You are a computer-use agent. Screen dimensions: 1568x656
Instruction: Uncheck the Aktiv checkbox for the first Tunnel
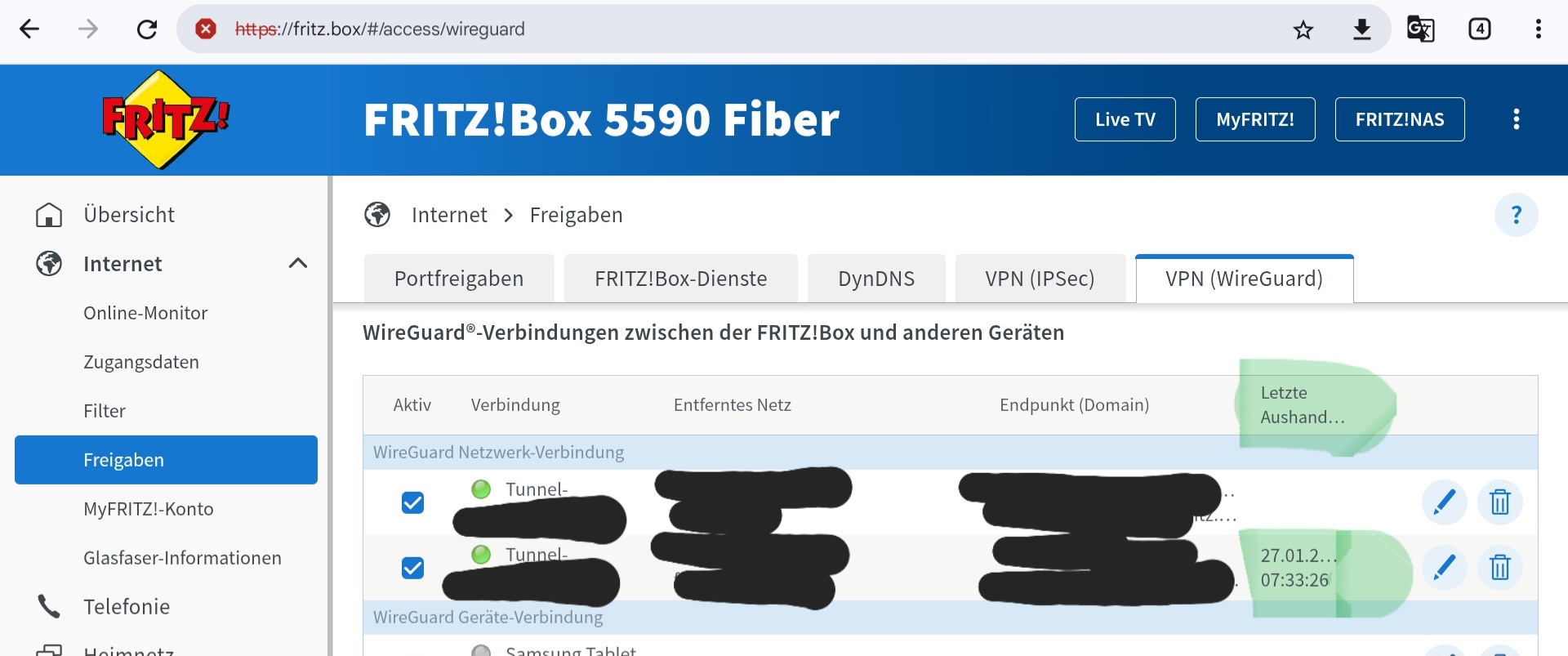pyautogui.click(x=413, y=502)
